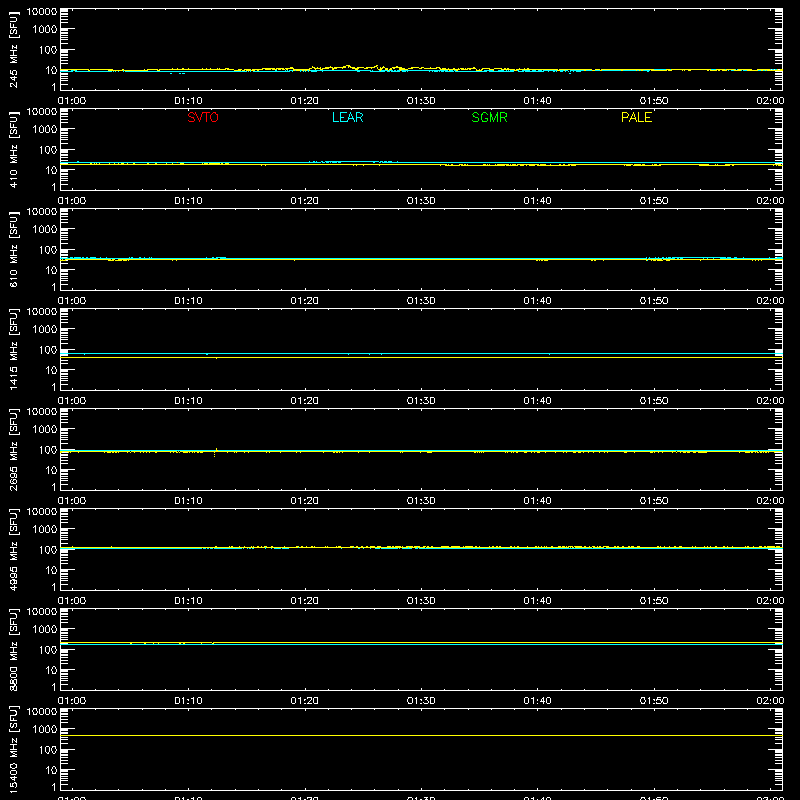Viewport: 800px width, 800px height.
Task: Select the 245 MHz [SFU] axis title
Action: pos(13,49)
